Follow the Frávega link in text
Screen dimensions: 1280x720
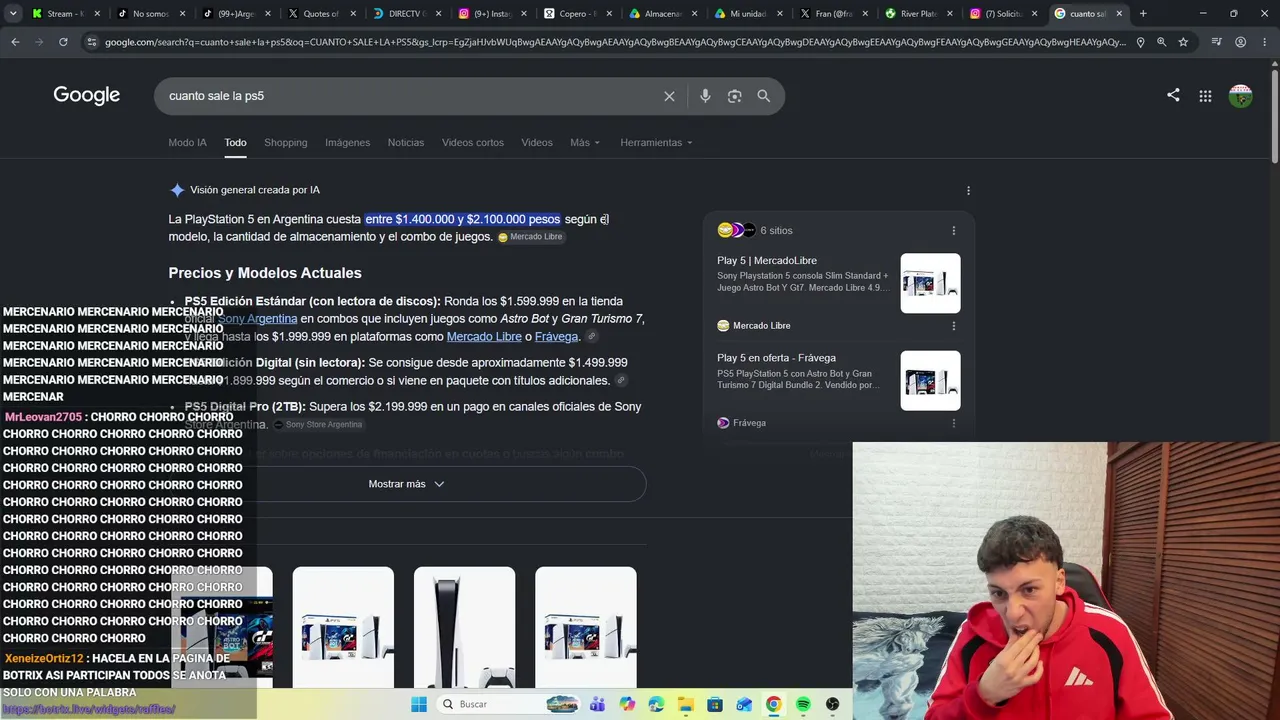[x=556, y=337]
